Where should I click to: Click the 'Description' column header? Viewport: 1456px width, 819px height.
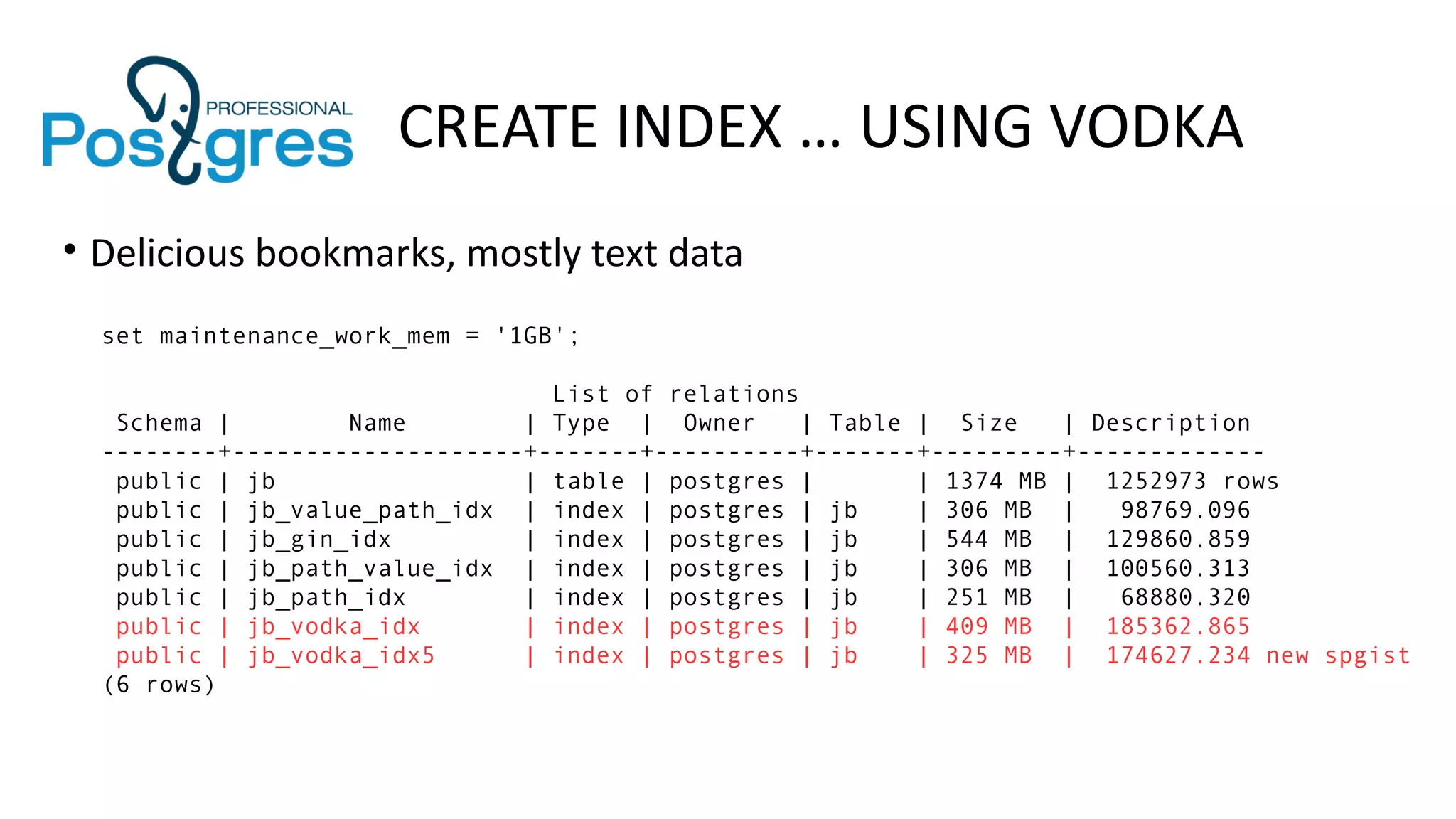coord(1171,424)
